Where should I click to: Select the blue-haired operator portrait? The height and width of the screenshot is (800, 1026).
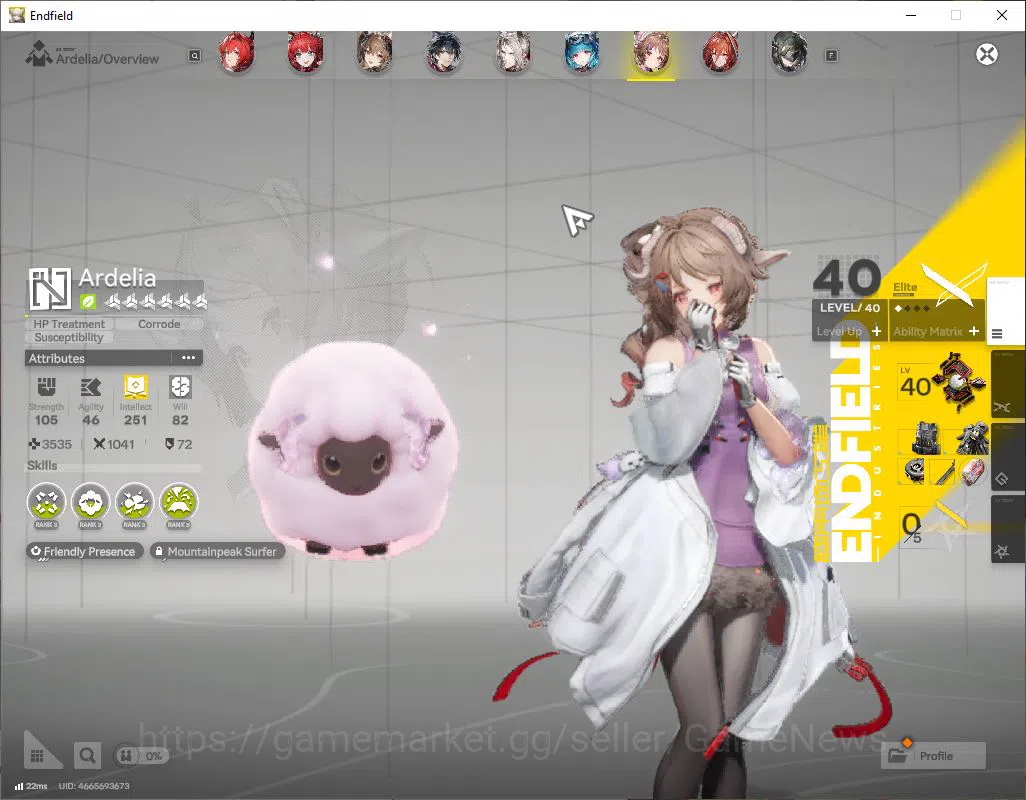coord(582,52)
